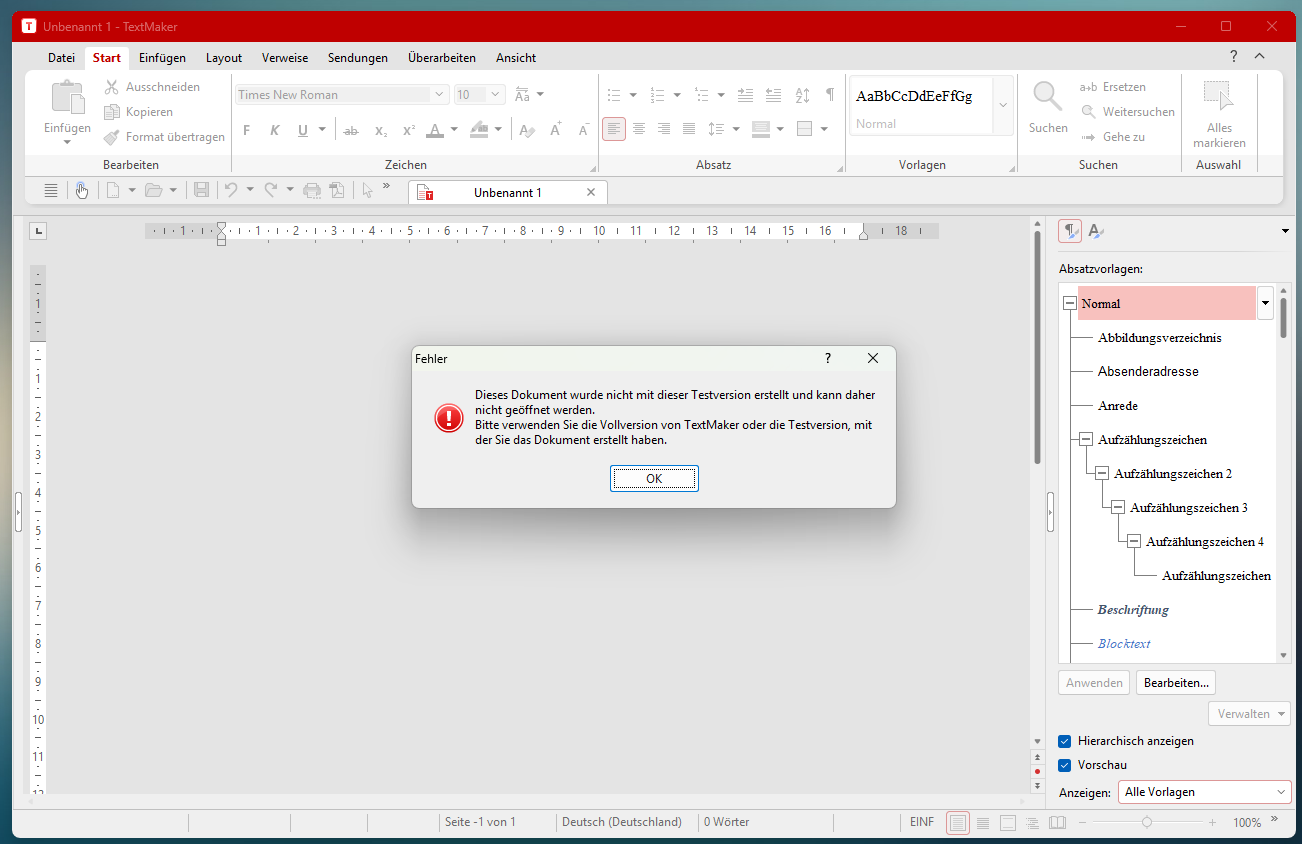Image resolution: width=1302 pixels, height=844 pixels.
Task: Switch to character styles view in the sidebar
Action: point(1096,231)
